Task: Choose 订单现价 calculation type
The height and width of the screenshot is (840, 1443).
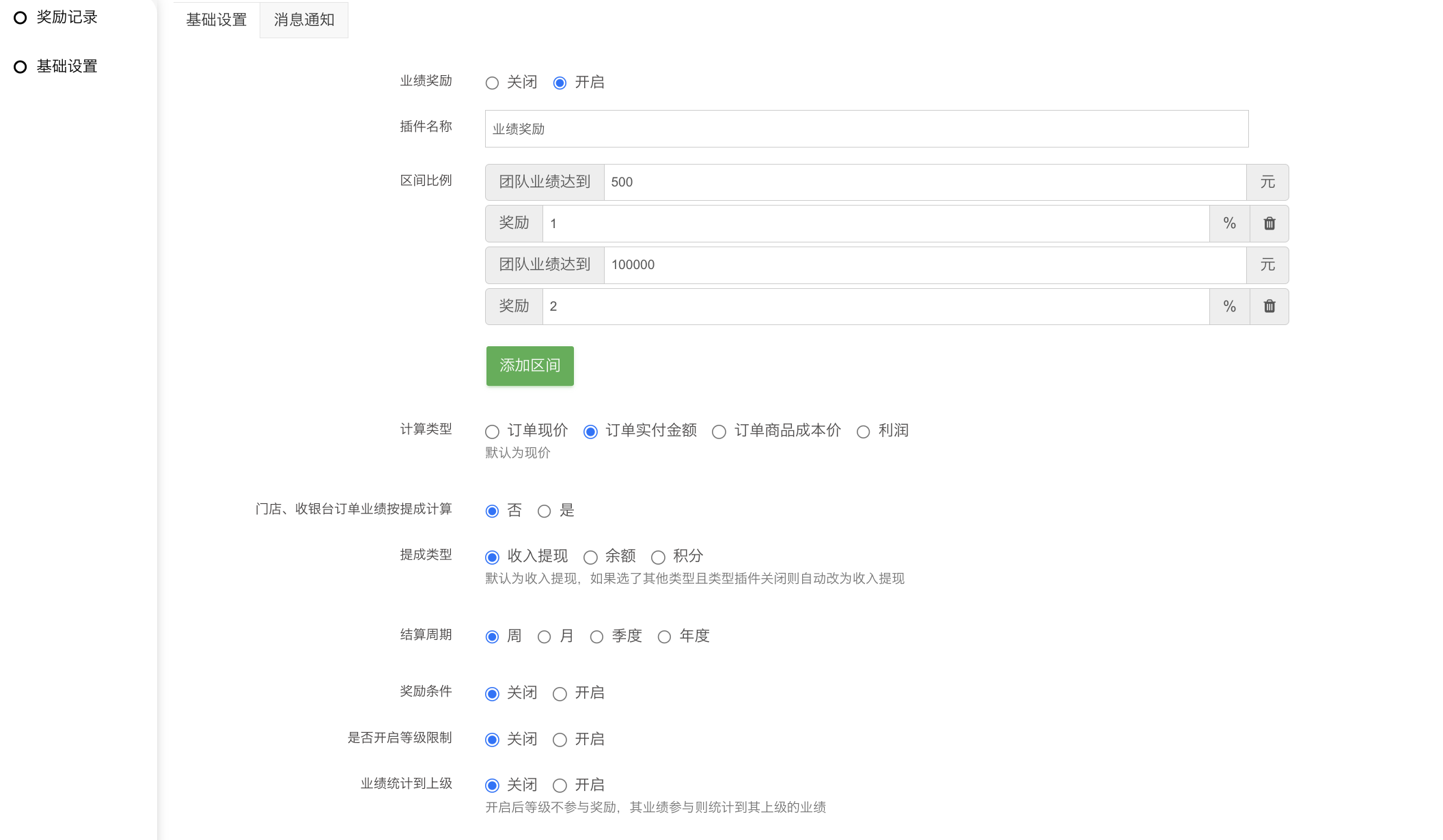Action: pyautogui.click(x=492, y=432)
